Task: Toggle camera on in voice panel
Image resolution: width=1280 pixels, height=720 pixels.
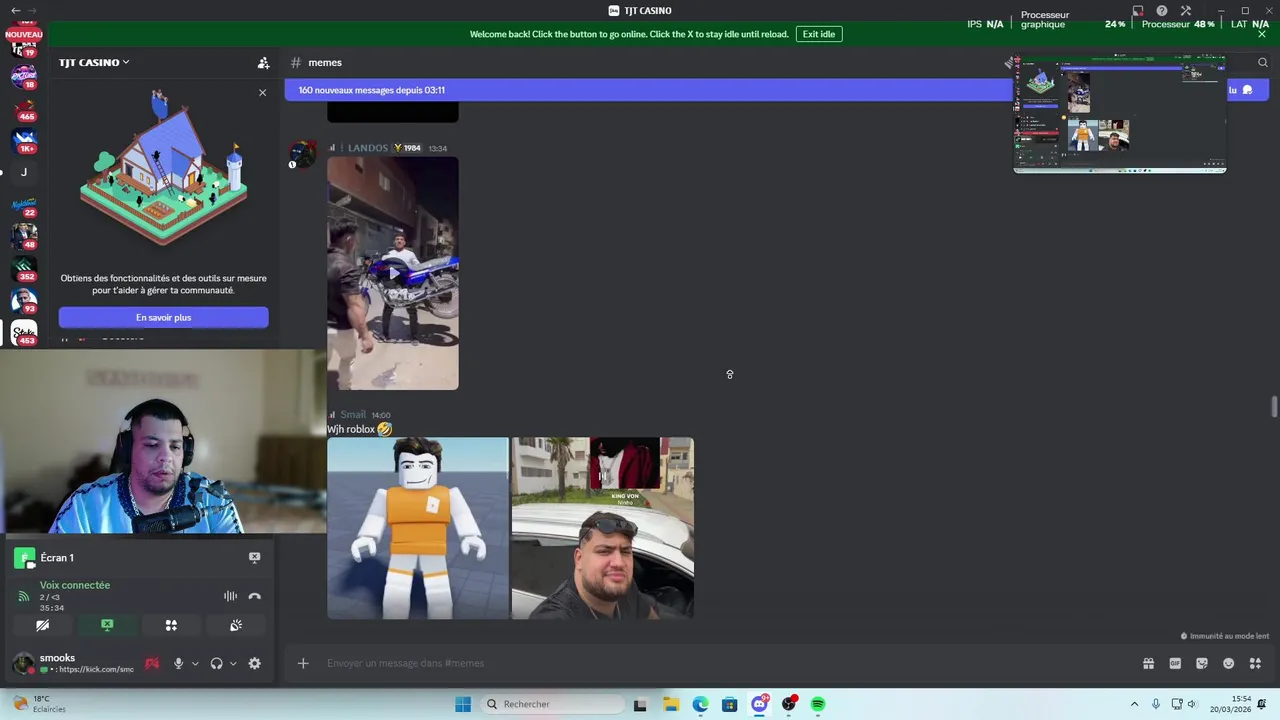Action: 42,625
